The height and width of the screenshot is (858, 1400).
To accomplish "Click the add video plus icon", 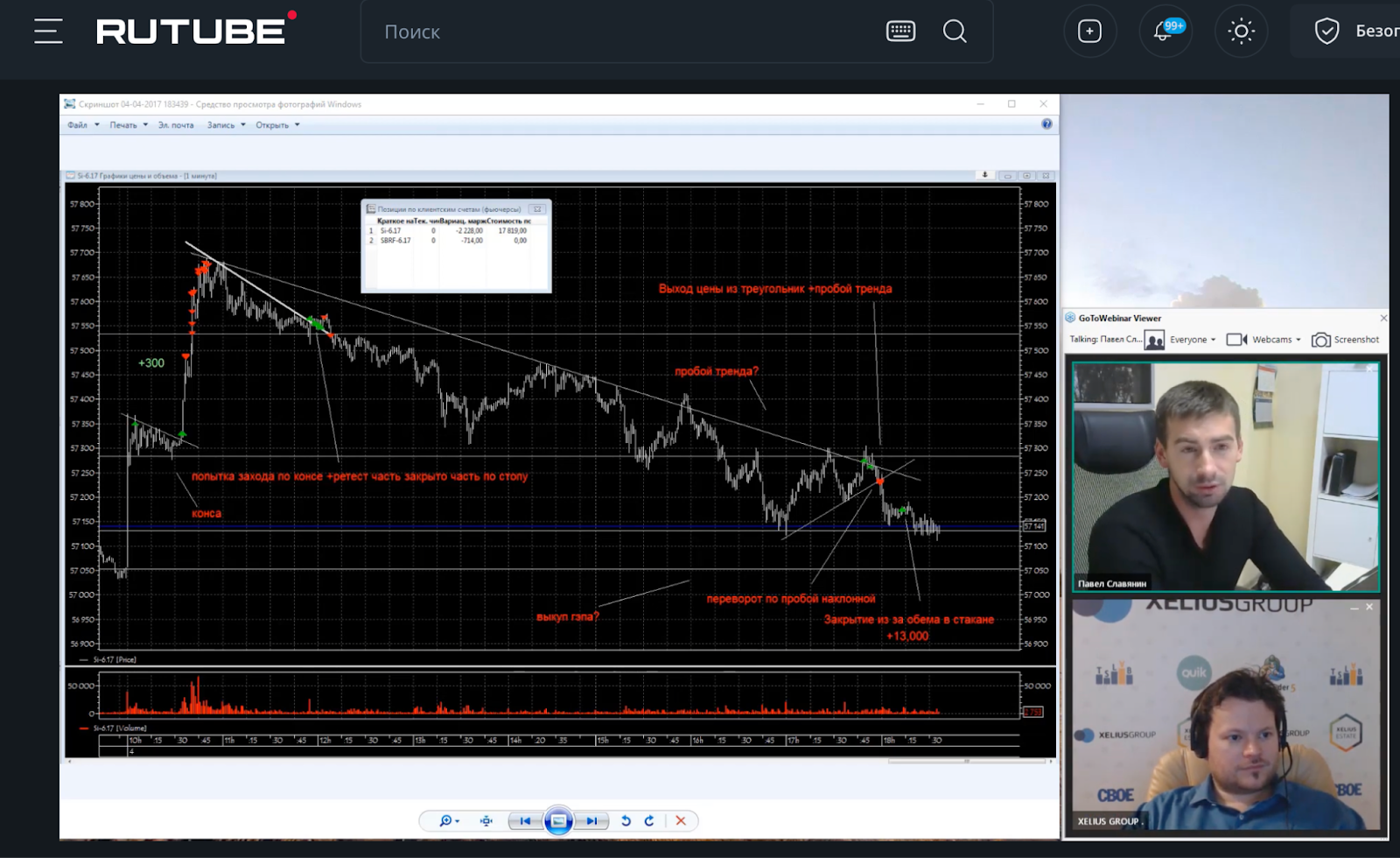I will coord(1089,32).
